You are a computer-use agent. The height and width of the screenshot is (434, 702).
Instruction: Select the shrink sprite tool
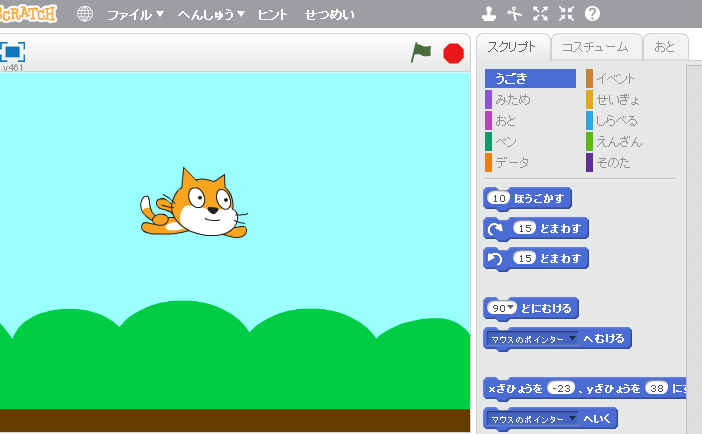click(x=566, y=14)
